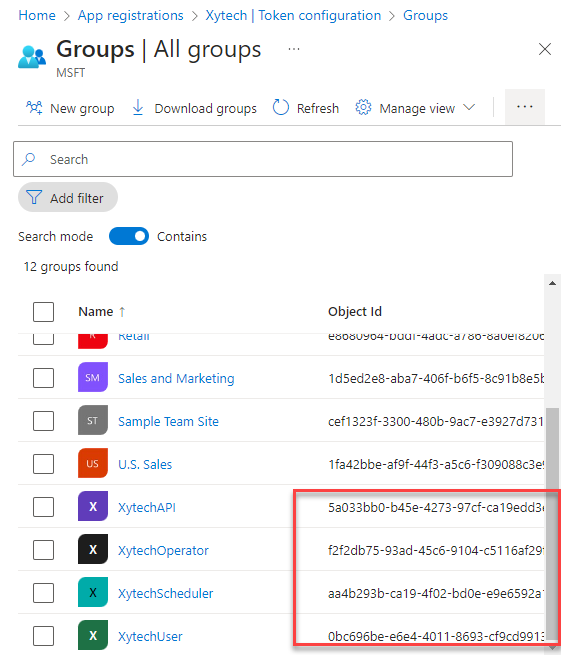Click the vertical scrollbar thumb
This screenshot has width=561, height=655.
(553, 525)
